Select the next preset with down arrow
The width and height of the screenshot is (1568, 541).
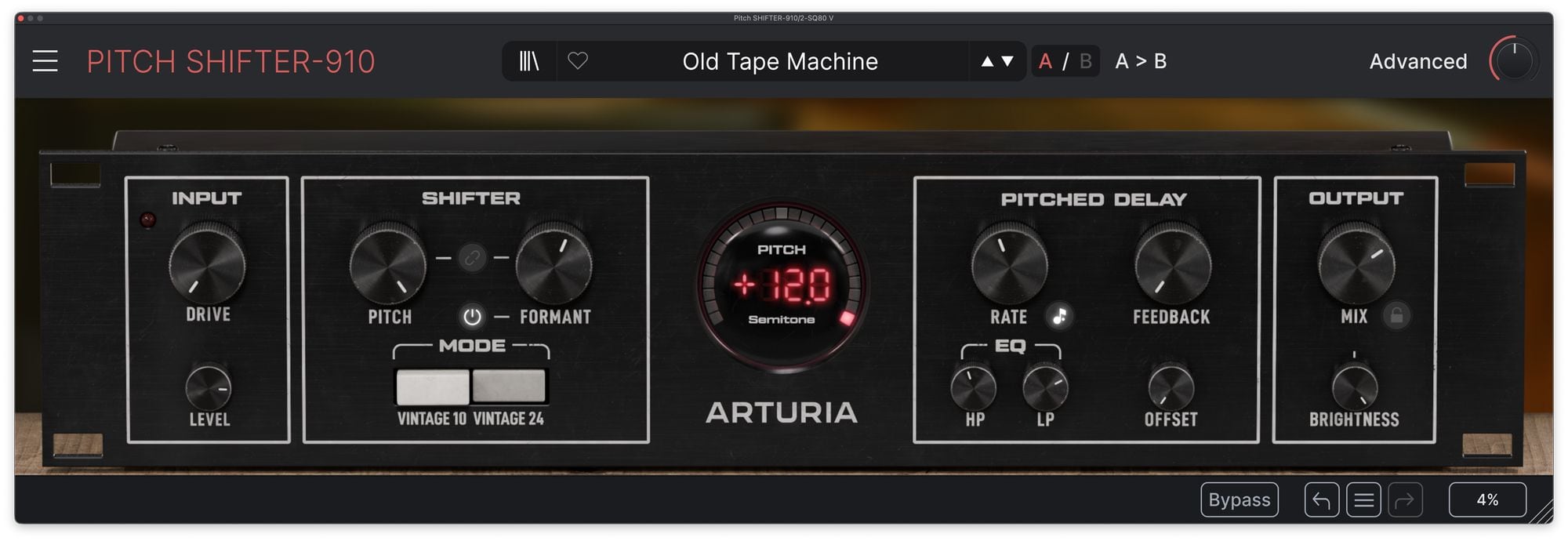1008,61
